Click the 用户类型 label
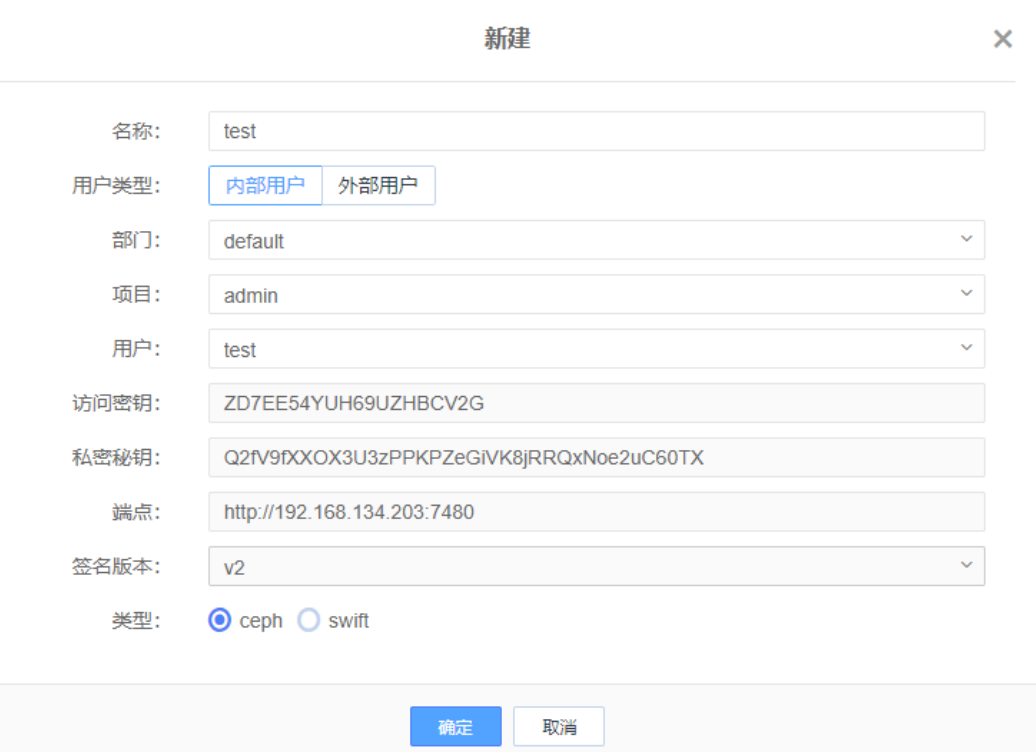Image resolution: width=1036 pixels, height=752 pixels. click(x=116, y=186)
